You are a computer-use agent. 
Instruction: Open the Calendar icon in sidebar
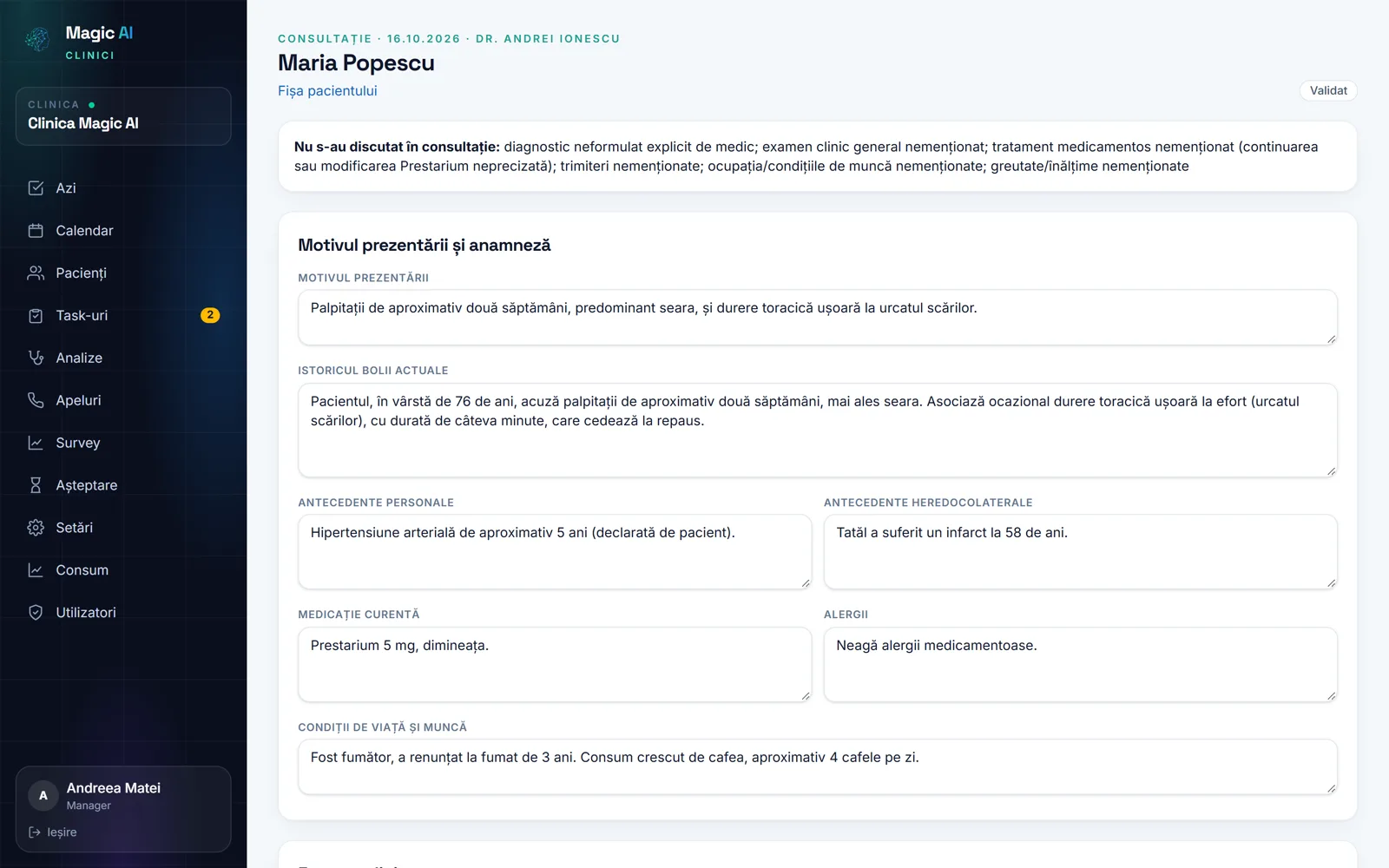36,231
